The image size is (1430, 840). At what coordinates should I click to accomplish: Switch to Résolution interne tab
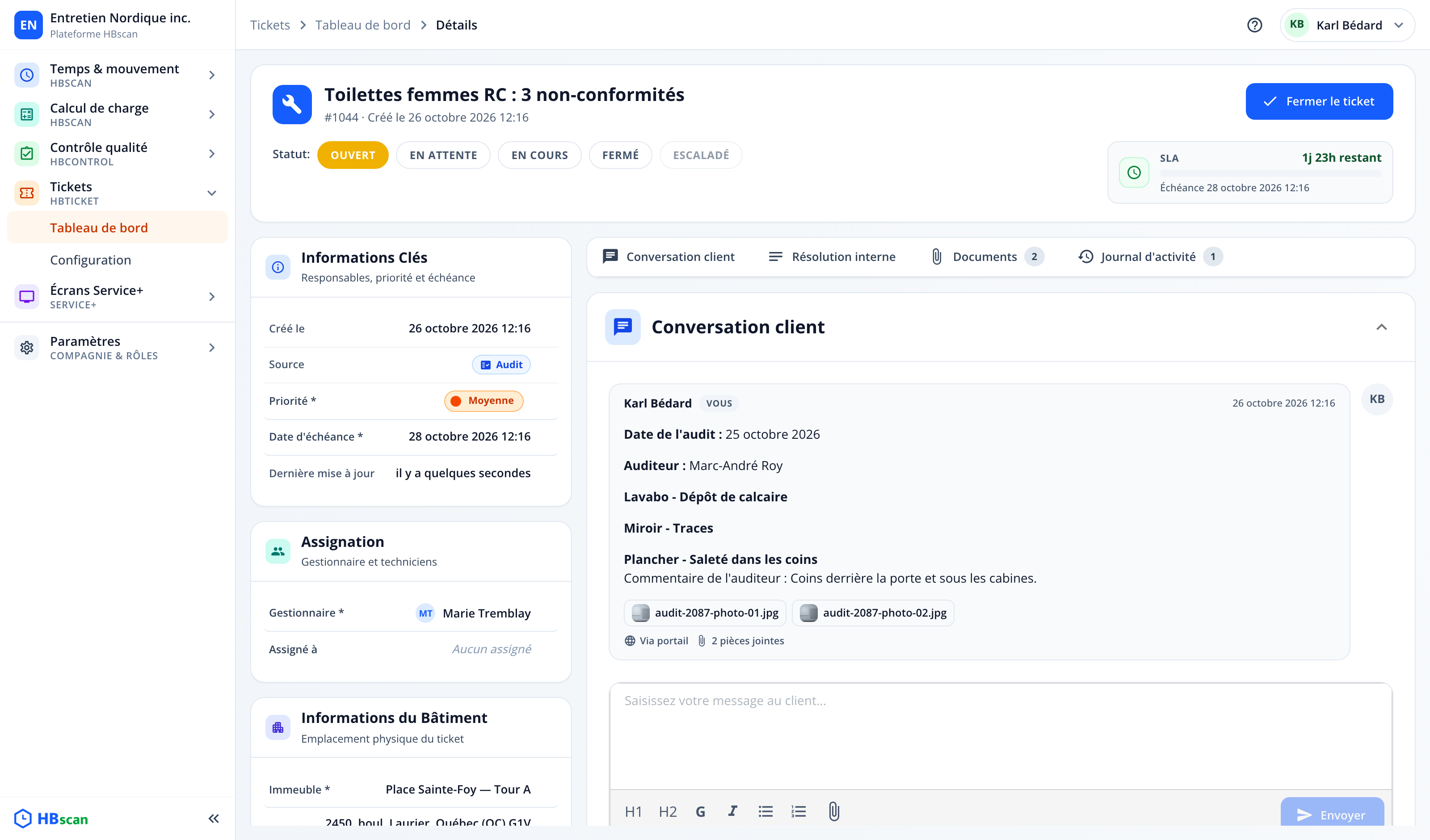pyautogui.click(x=832, y=256)
